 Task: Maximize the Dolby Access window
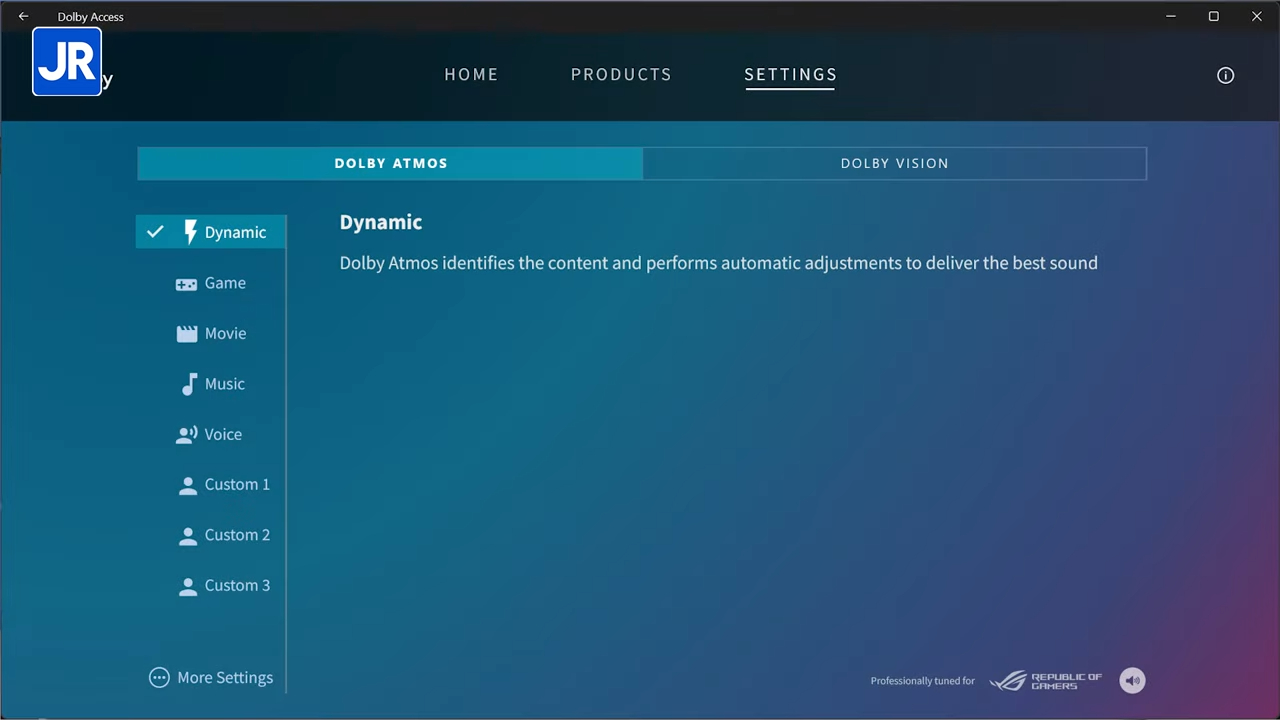point(1214,16)
